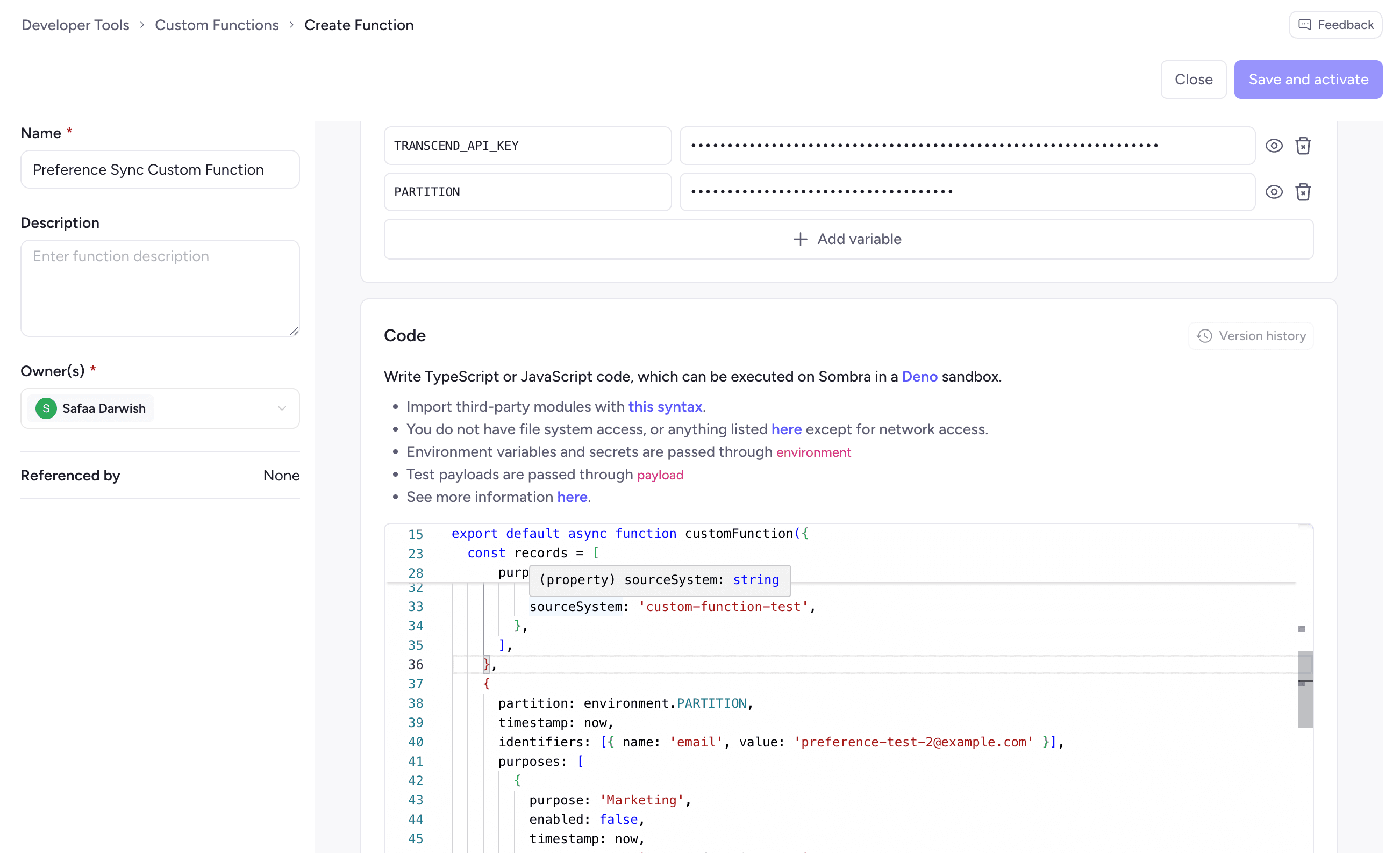Viewport: 1400px width, 862px height.
Task: Click the Feedback chat icon
Action: pos(1304,25)
